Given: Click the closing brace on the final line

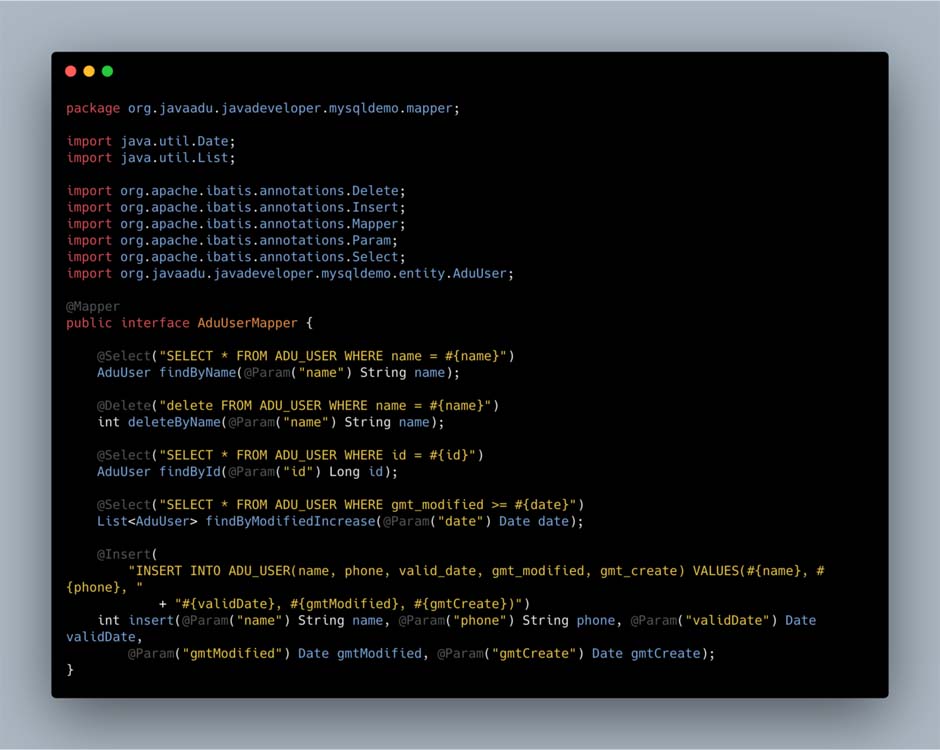Looking at the screenshot, I should tap(70, 670).
